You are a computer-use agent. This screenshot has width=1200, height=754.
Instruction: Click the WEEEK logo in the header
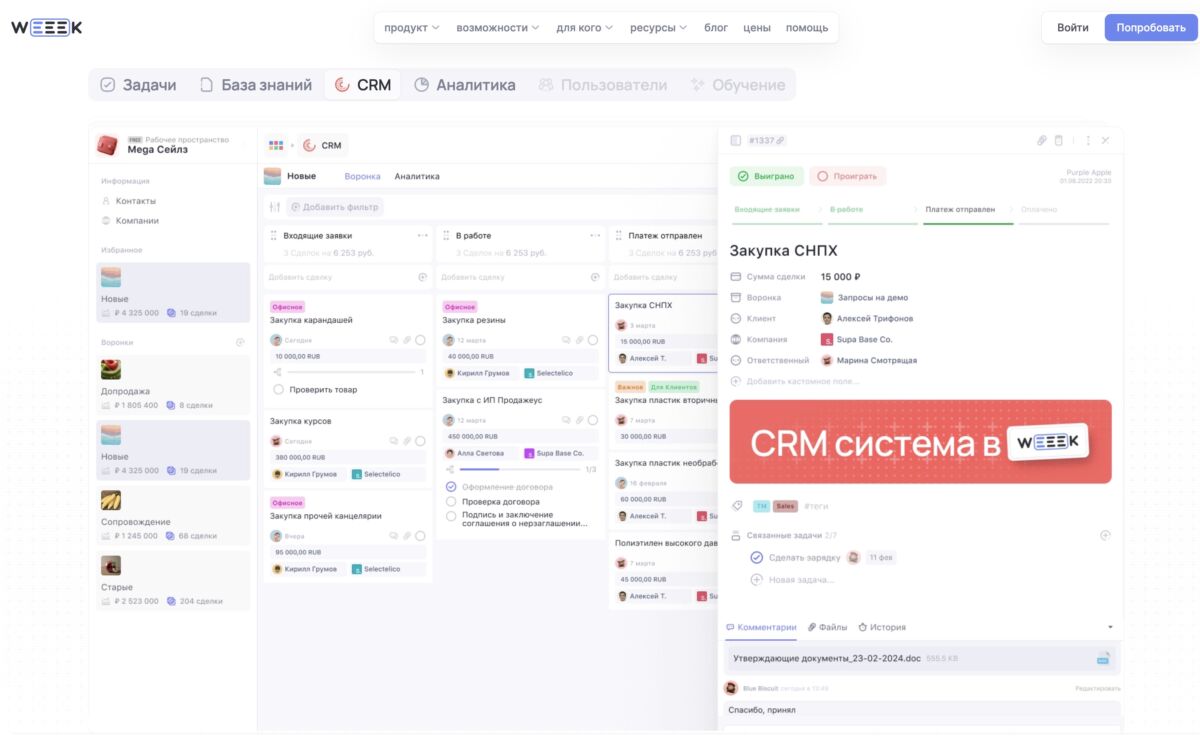(47, 28)
